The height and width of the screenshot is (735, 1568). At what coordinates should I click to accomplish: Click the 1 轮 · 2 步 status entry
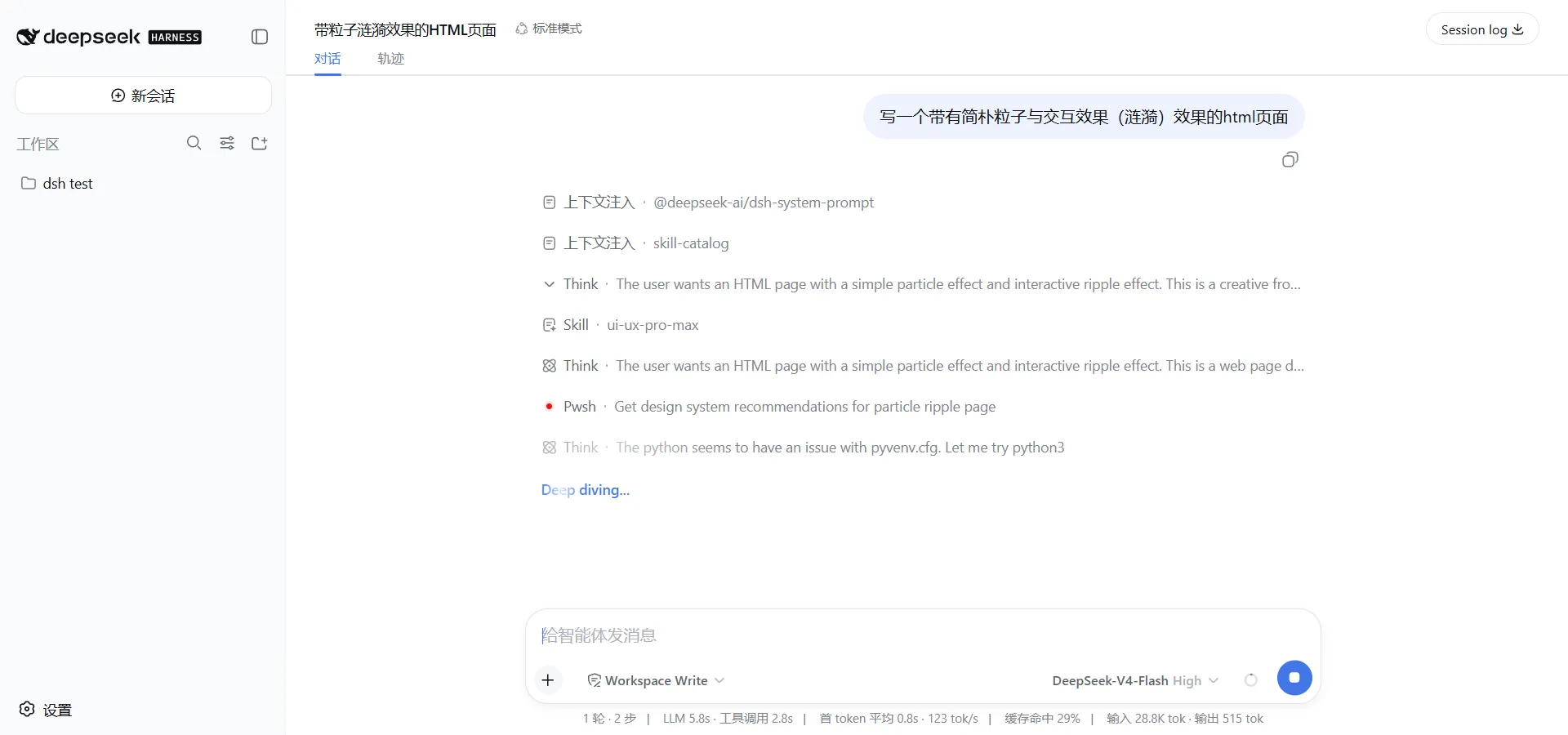pyautogui.click(x=609, y=719)
